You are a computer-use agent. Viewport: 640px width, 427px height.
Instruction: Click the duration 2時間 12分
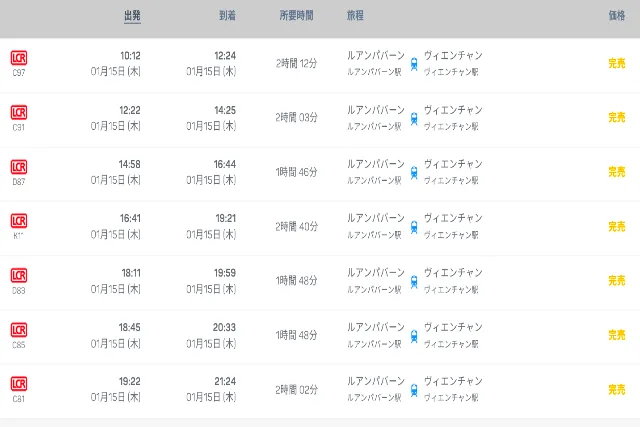coord(296,63)
